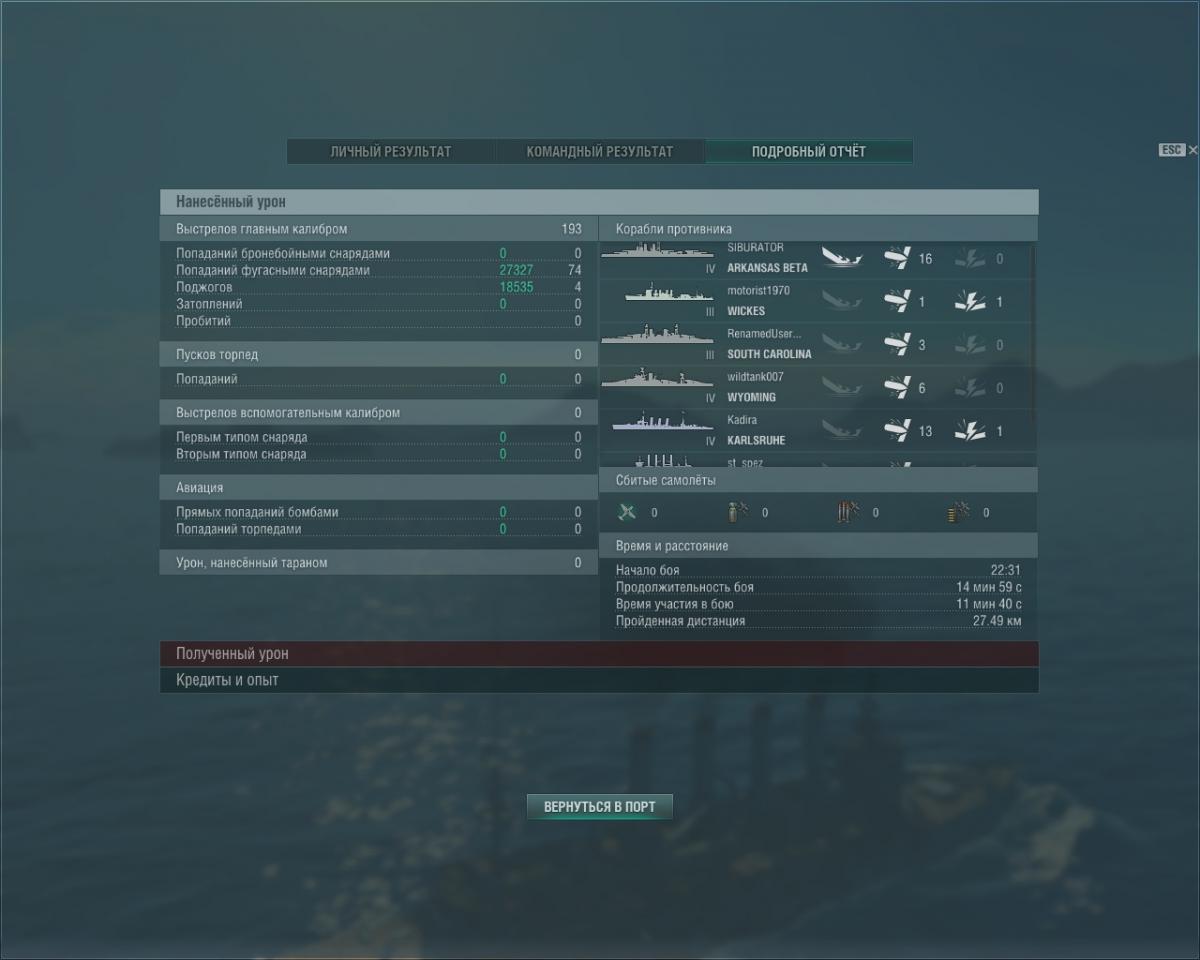Switch to Личный результат tab
This screenshot has width=1200, height=960.
coord(391,152)
